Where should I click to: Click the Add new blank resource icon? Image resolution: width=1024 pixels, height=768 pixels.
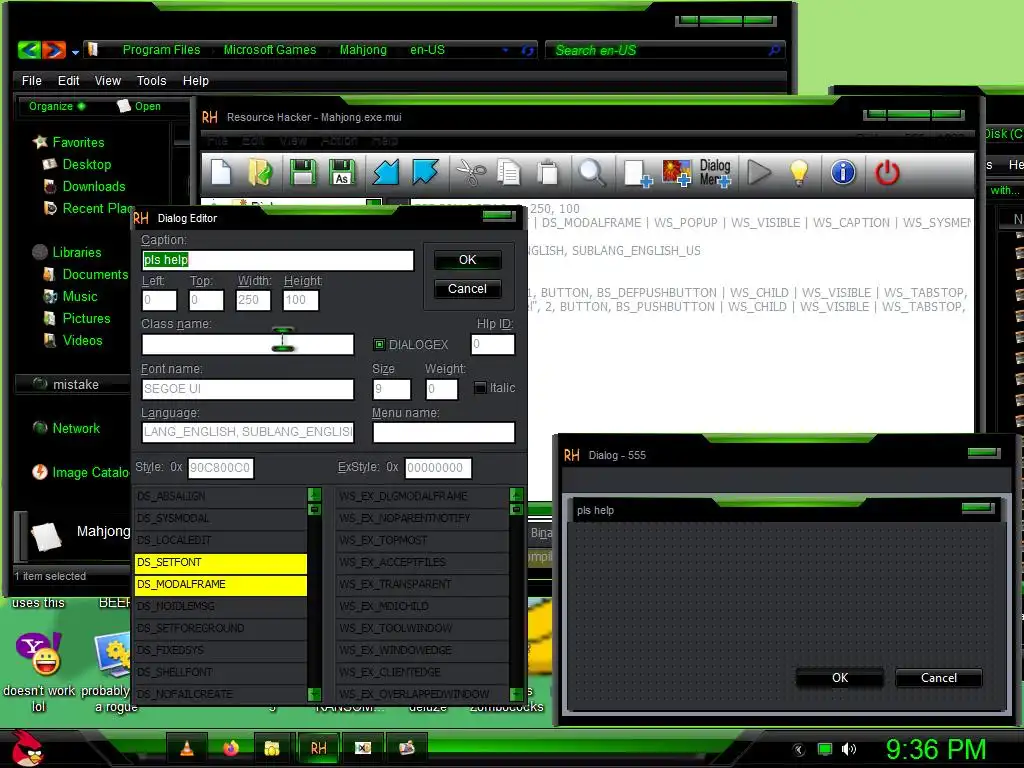tap(637, 173)
